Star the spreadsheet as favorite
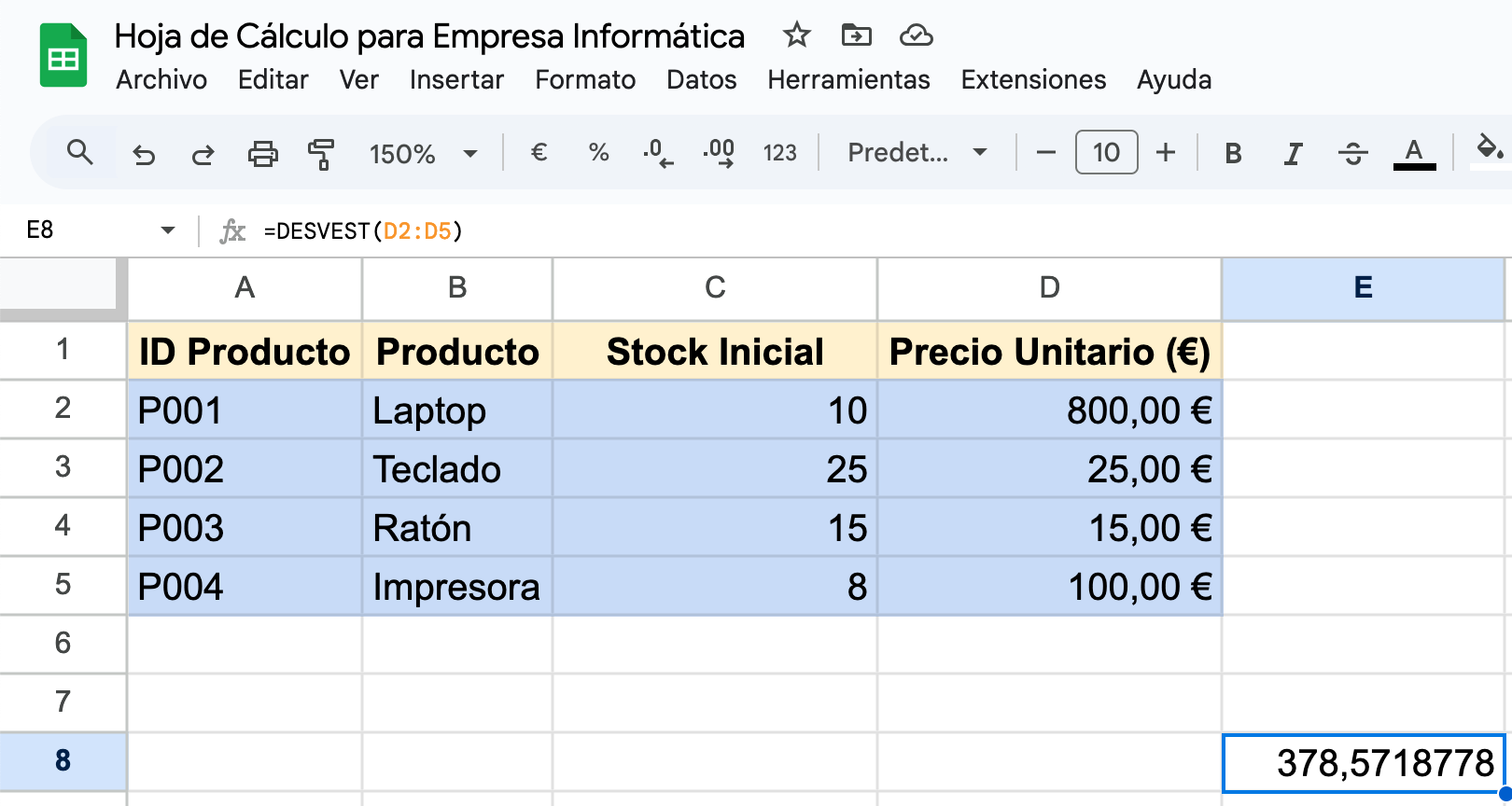 tap(796, 35)
